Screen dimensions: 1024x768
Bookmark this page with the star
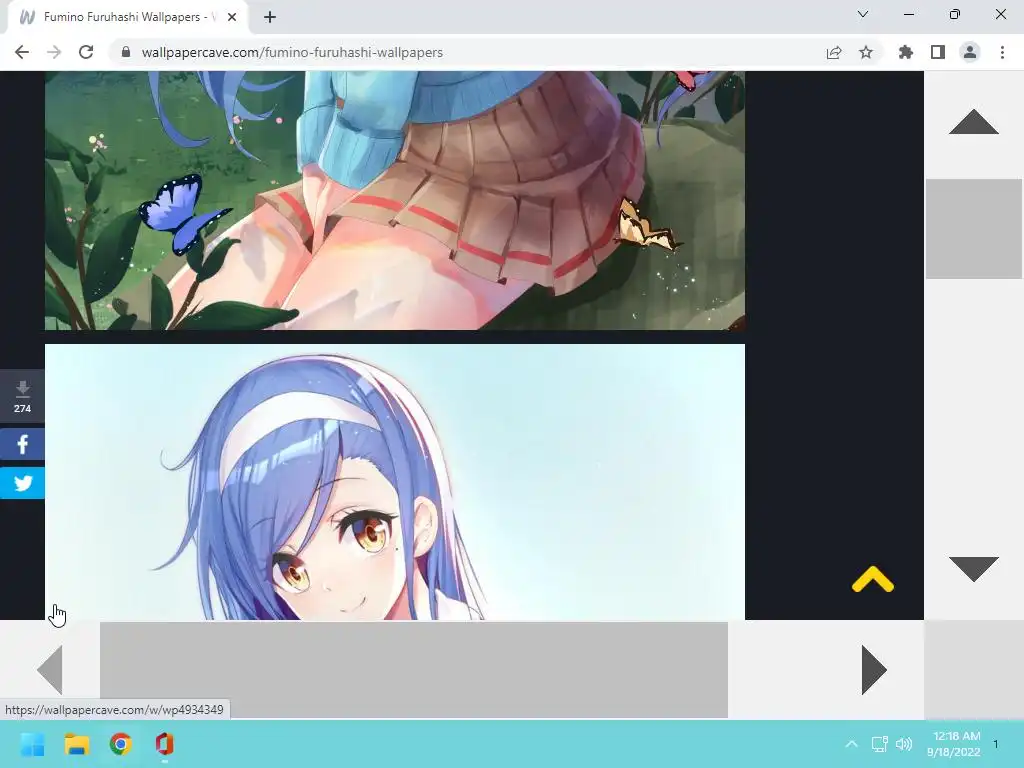pyautogui.click(x=866, y=52)
